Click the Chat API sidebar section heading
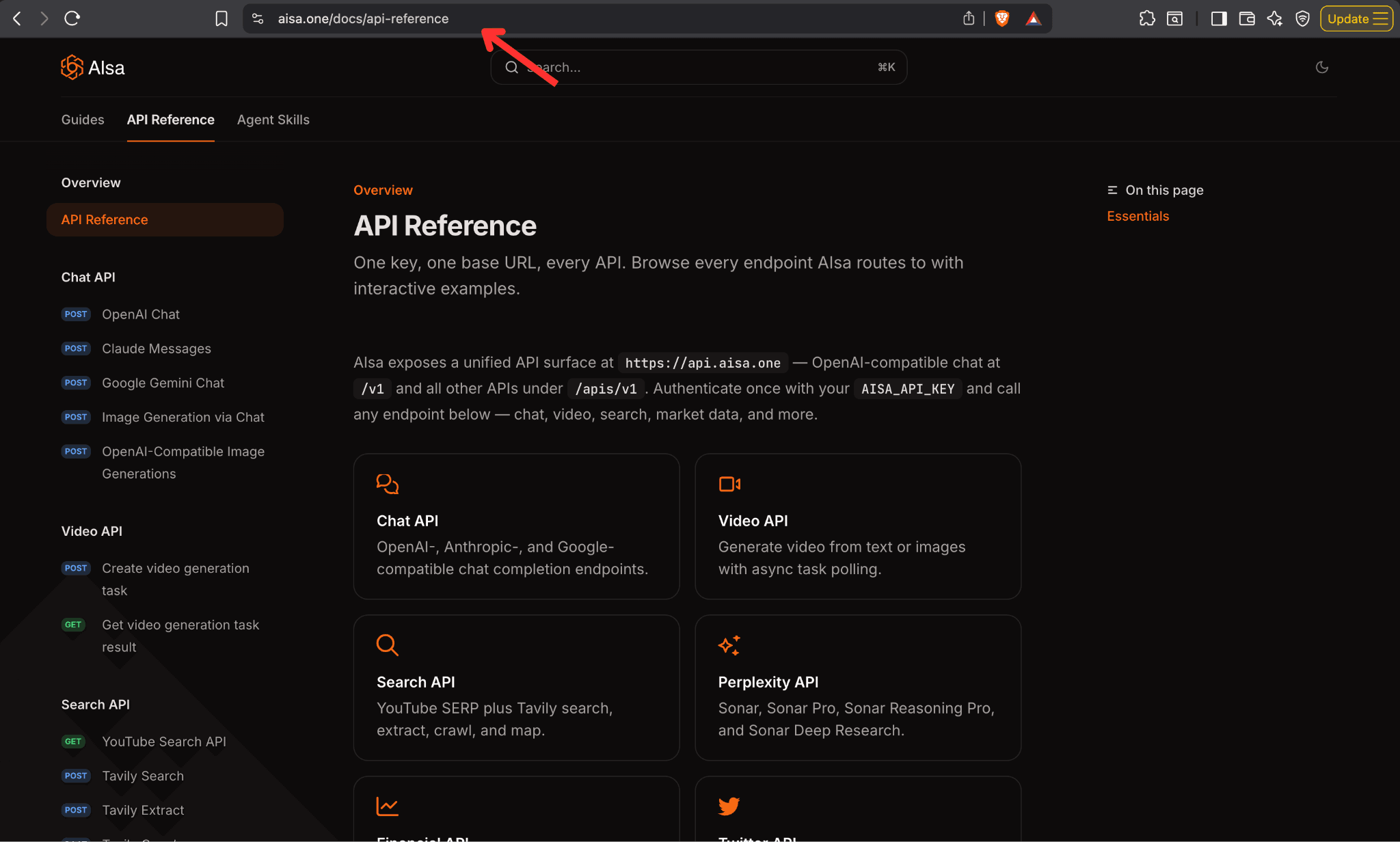 pyautogui.click(x=88, y=277)
